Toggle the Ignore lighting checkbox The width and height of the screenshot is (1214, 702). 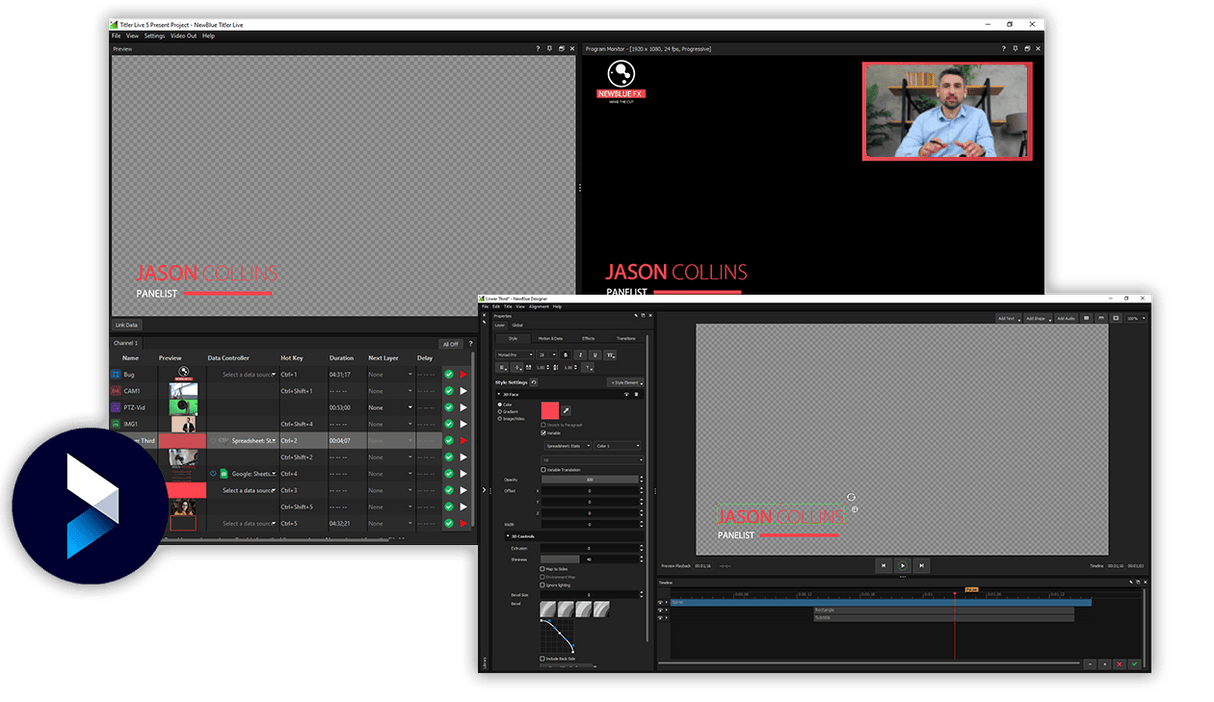point(543,585)
